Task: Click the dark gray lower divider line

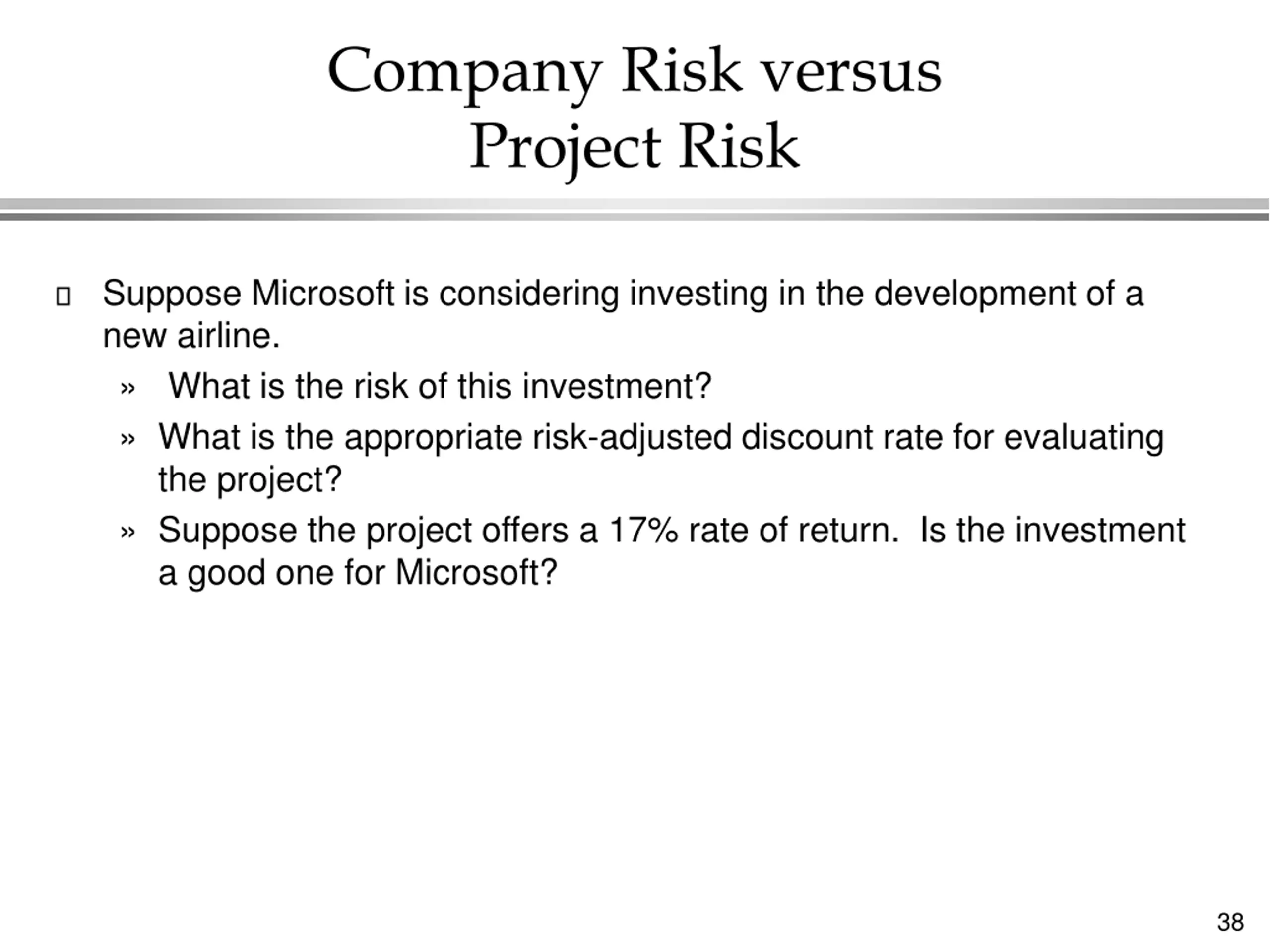Action: 635,217
